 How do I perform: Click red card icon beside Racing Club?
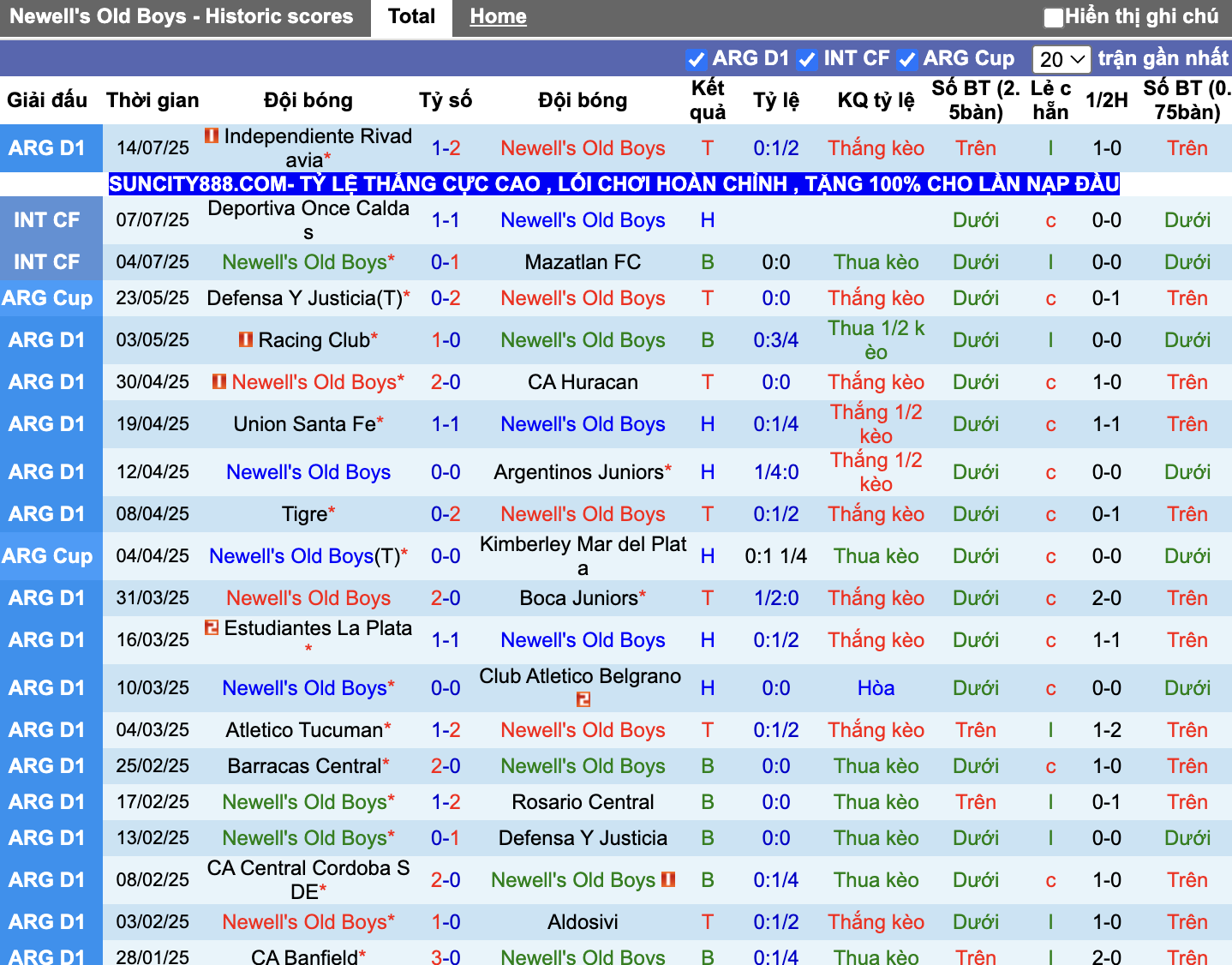pyautogui.click(x=246, y=340)
